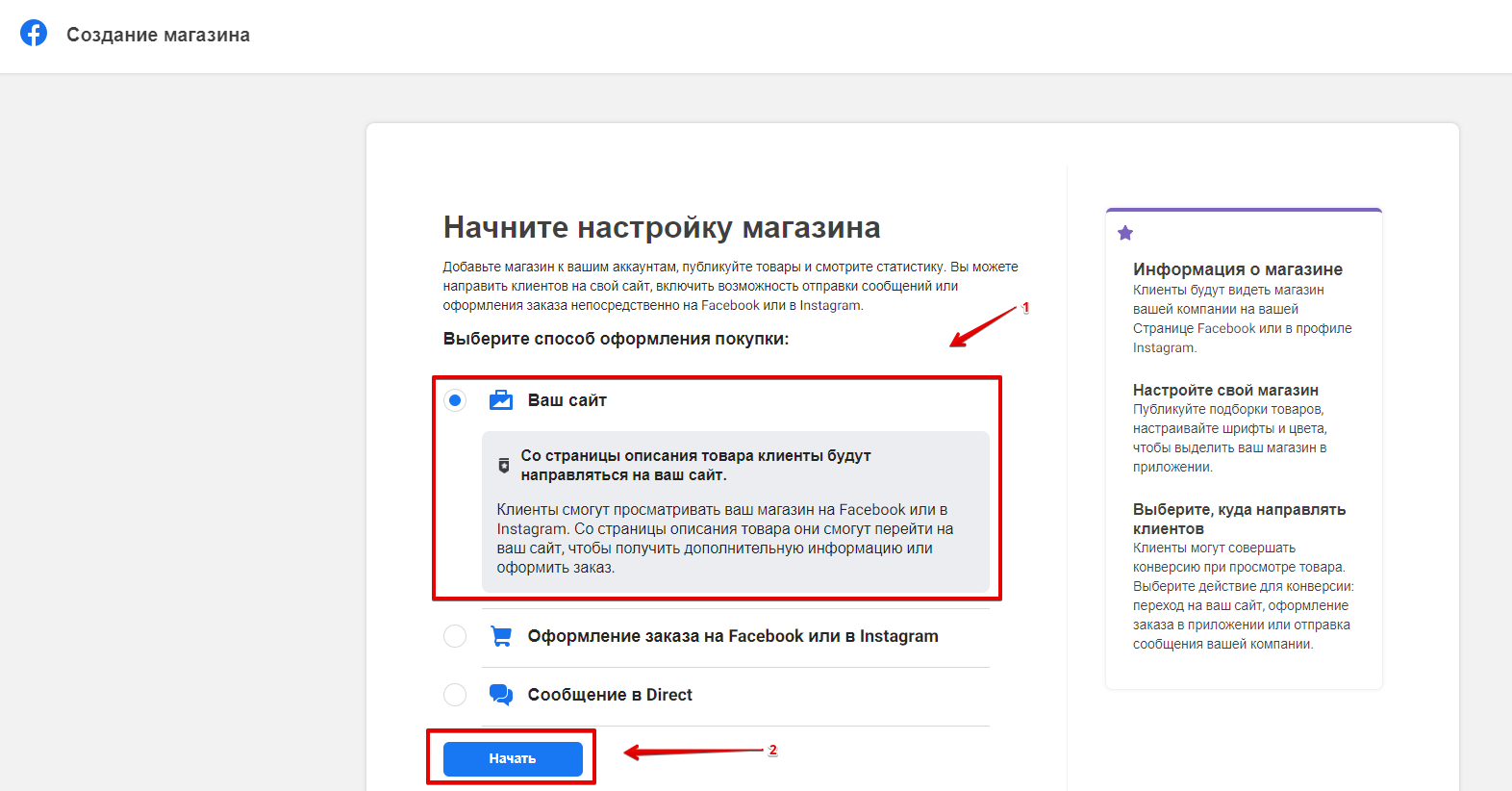Image resolution: width=1512 pixels, height=791 pixels.
Task: Click the "Настройте свой магазин" heading
Action: 1225,390
